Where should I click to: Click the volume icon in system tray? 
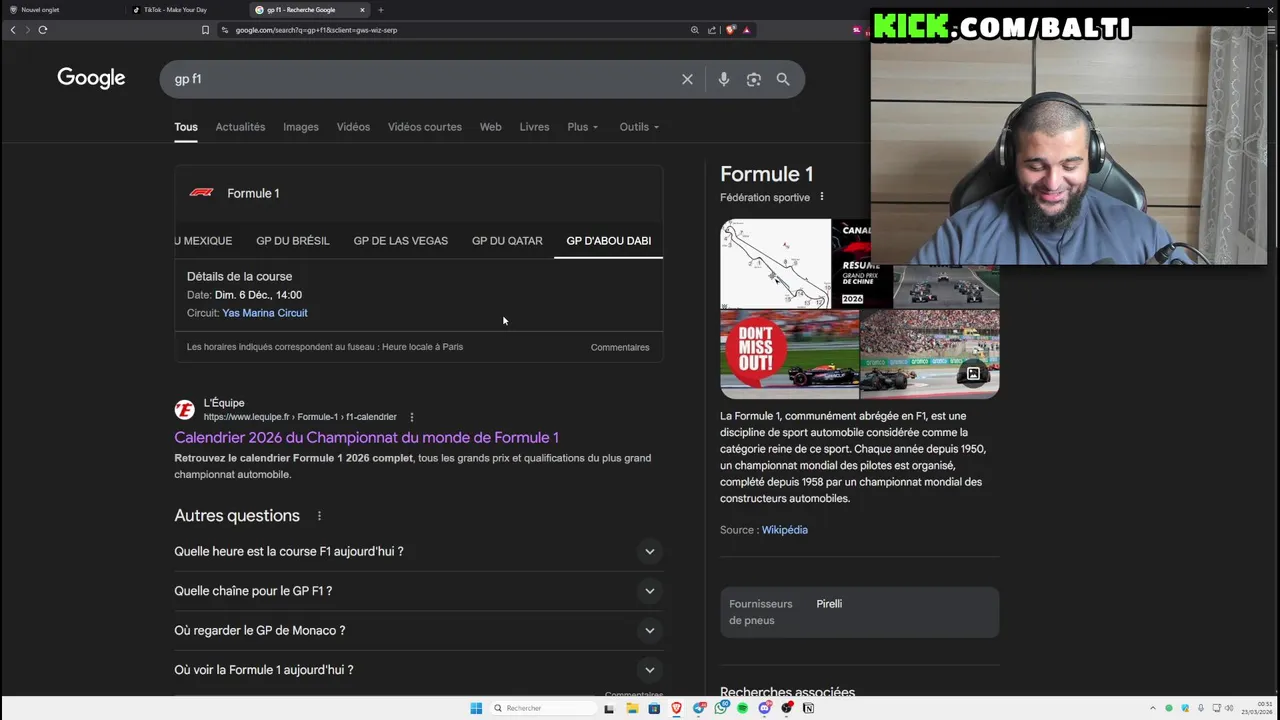[1229, 708]
